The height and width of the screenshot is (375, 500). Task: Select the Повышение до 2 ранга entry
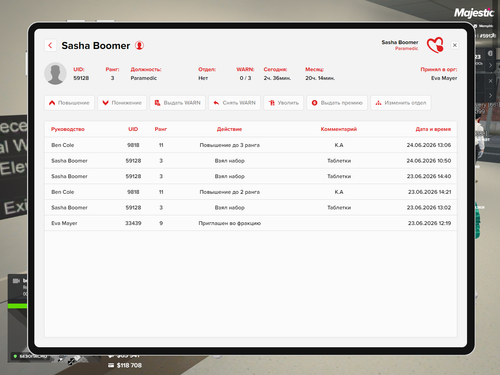pyautogui.click(x=251, y=192)
